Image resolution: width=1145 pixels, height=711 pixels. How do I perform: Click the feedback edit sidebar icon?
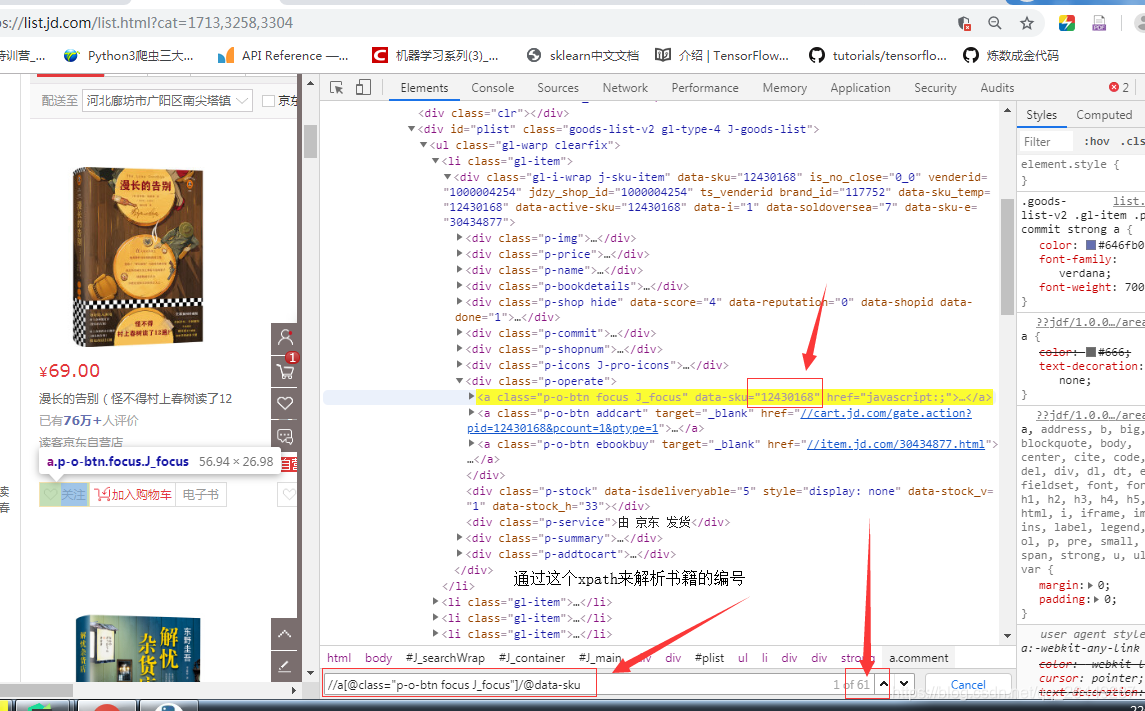[x=285, y=665]
